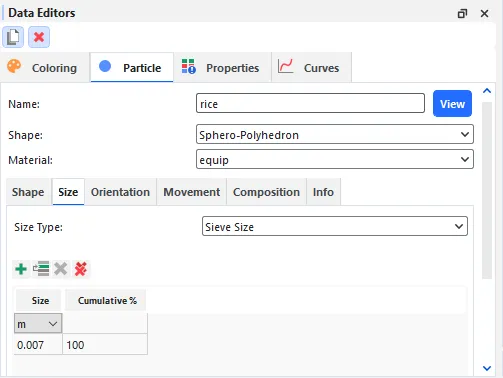Image resolution: width=503 pixels, height=378 pixels.
Task: Click the gray X remove row icon
Action: point(61,269)
